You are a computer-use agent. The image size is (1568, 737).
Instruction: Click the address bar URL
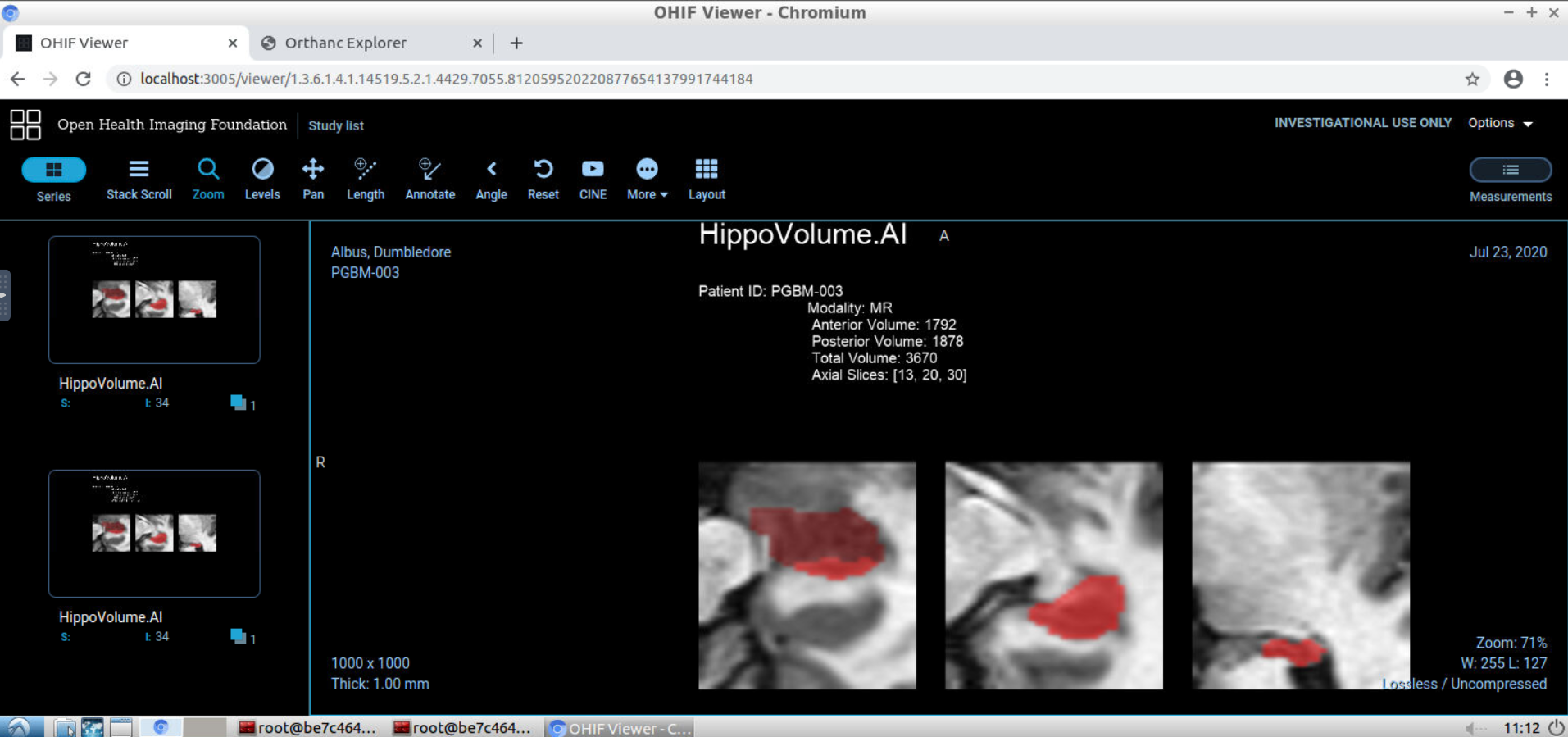pyautogui.click(x=447, y=79)
